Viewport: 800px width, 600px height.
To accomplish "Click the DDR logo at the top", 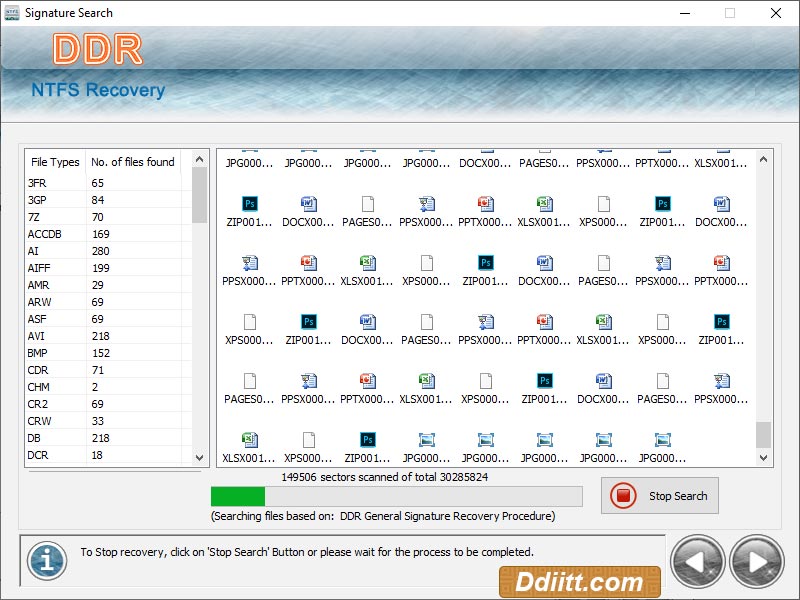I will [97, 50].
